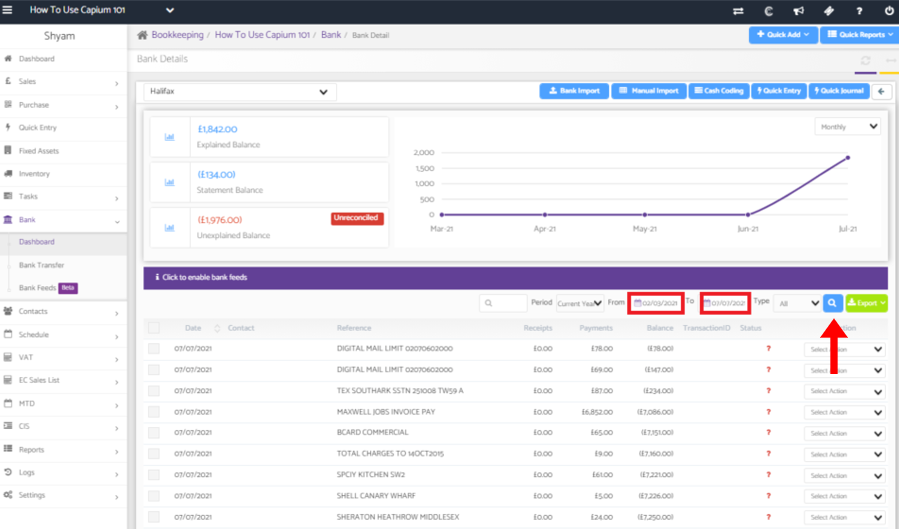Open the Bookkeeping breadcrumb link
Viewport: 899px width, 529px height.
(178, 35)
